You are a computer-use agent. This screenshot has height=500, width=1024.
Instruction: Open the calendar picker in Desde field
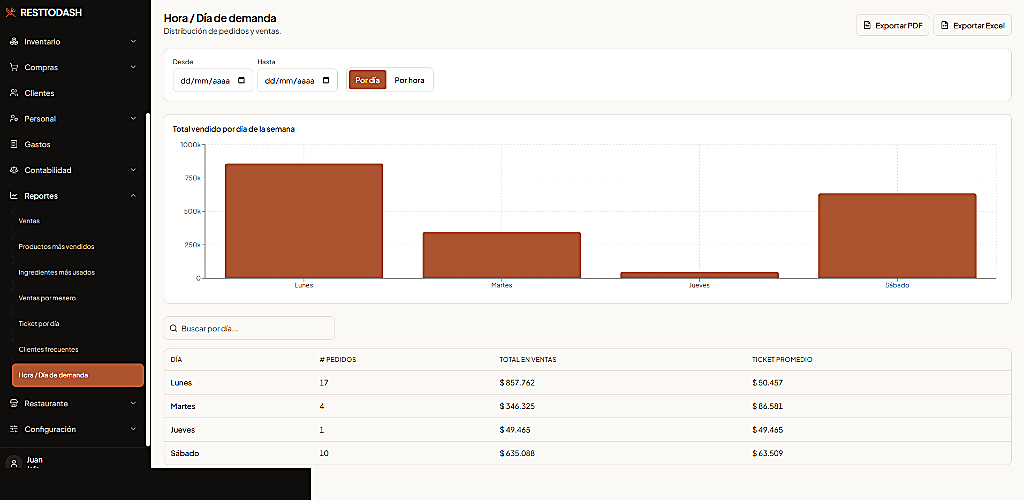[x=242, y=81]
